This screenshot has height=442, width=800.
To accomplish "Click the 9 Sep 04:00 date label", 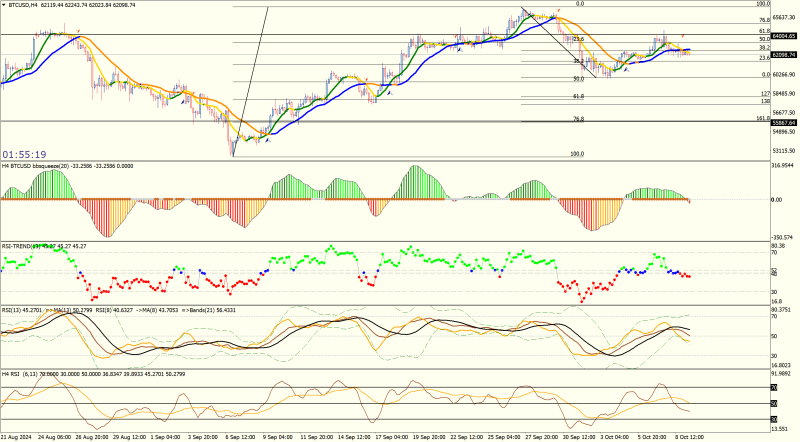I will [x=278, y=437].
